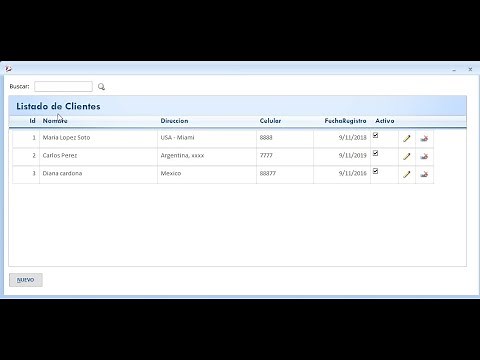
Task: Click the NUEVO button
Action: [x=26, y=280]
